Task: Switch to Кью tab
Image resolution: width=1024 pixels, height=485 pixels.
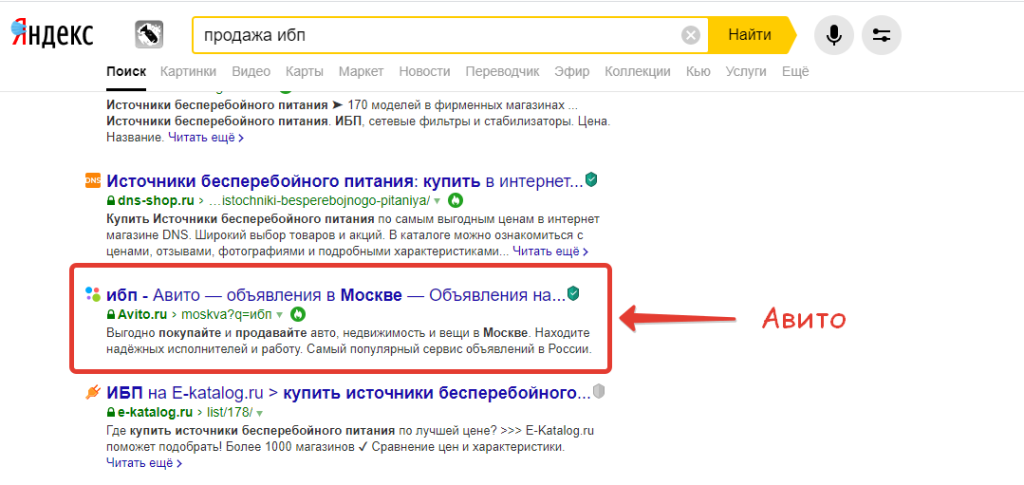Action: (x=698, y=72)
